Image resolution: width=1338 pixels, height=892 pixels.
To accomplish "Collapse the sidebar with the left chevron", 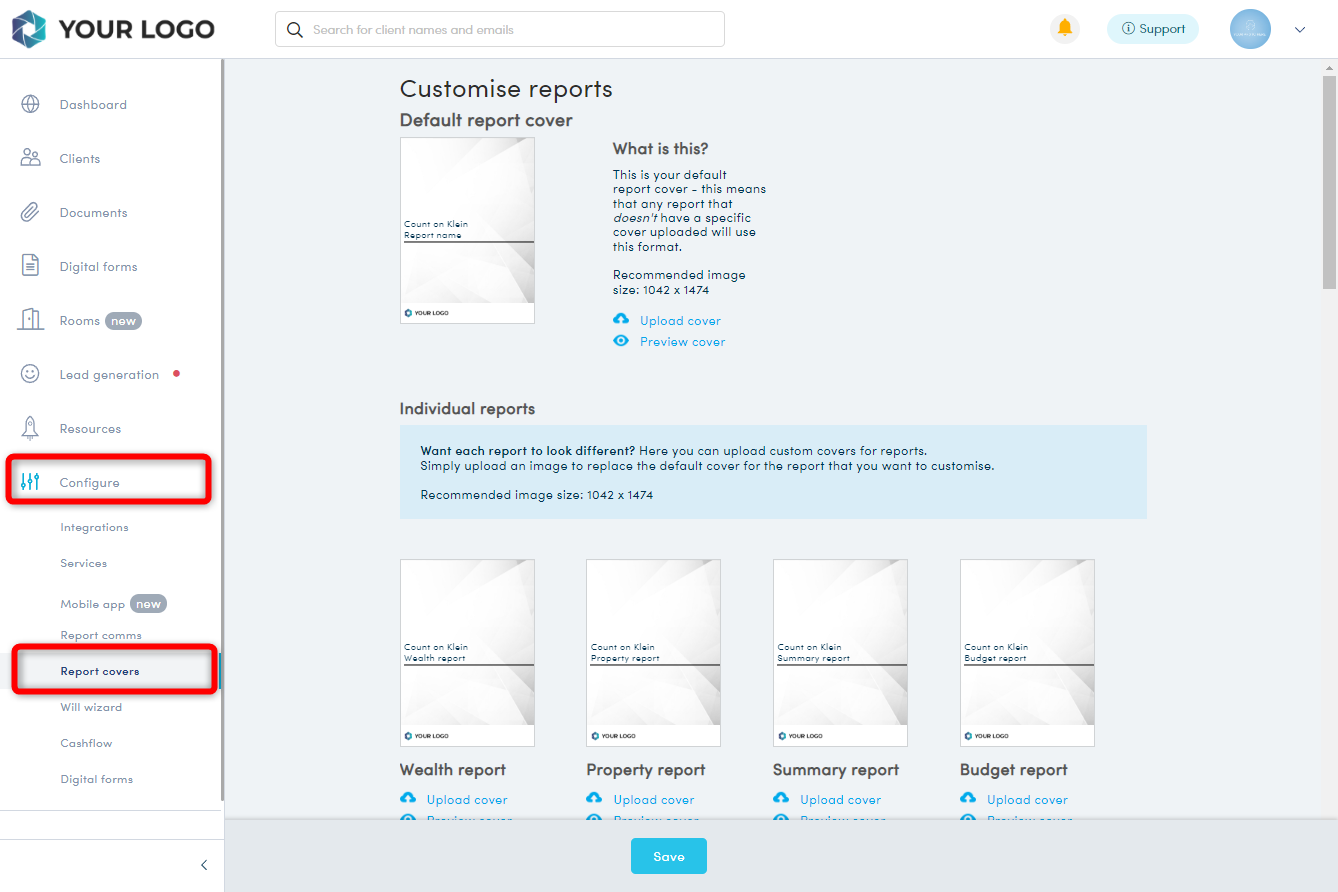I will click(x=204, y=865).
